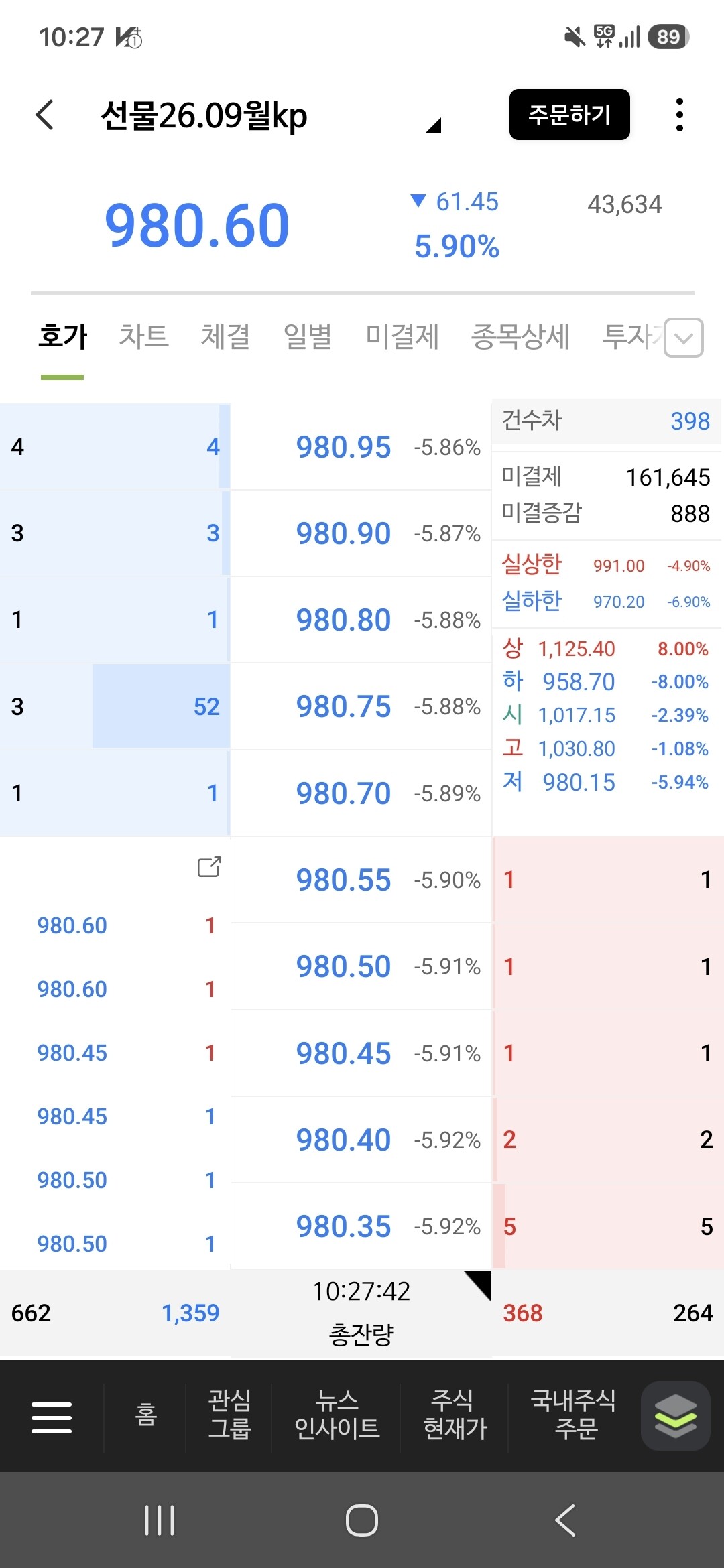Expand the tab list chevron beside 투자자

684,338
